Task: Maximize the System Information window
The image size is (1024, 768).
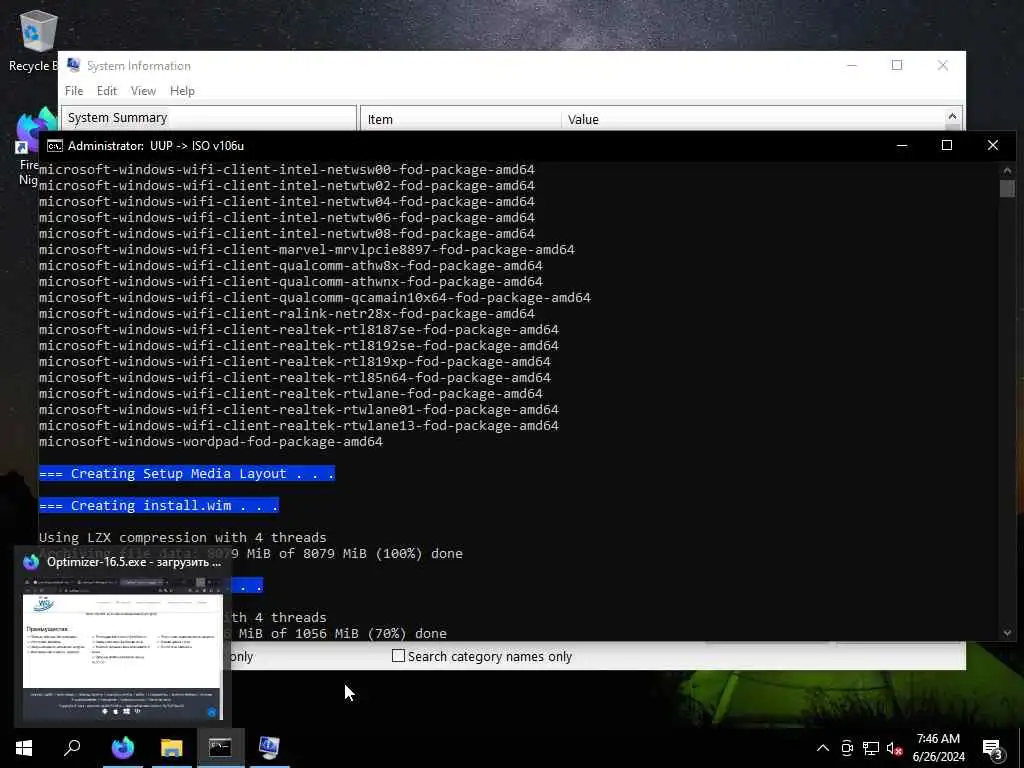Action: (x=897, y=65)
